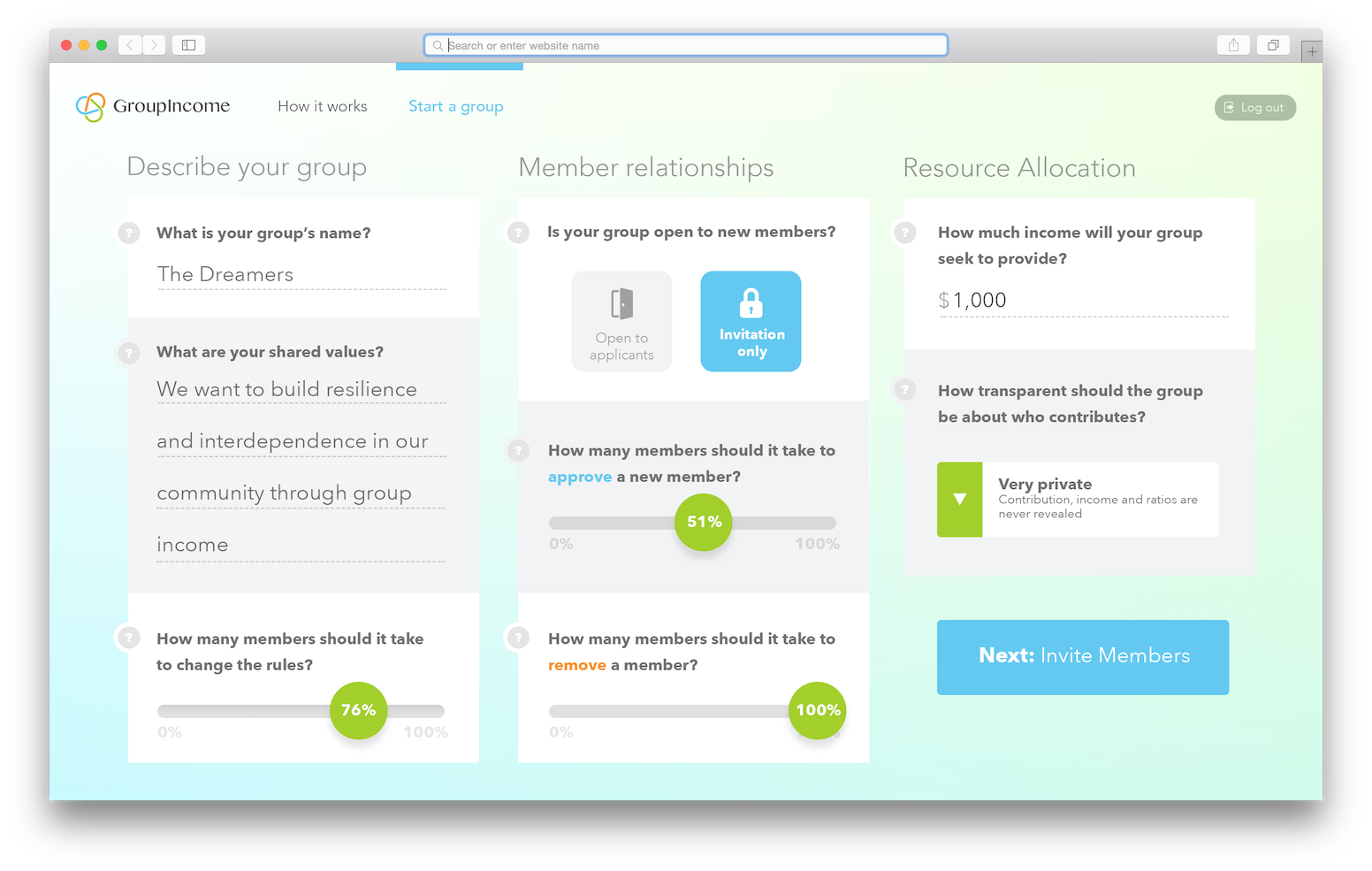This screenshot has height=871, width=1372.
Task: Select the Open to applicants option
Action: pos(621,321)
